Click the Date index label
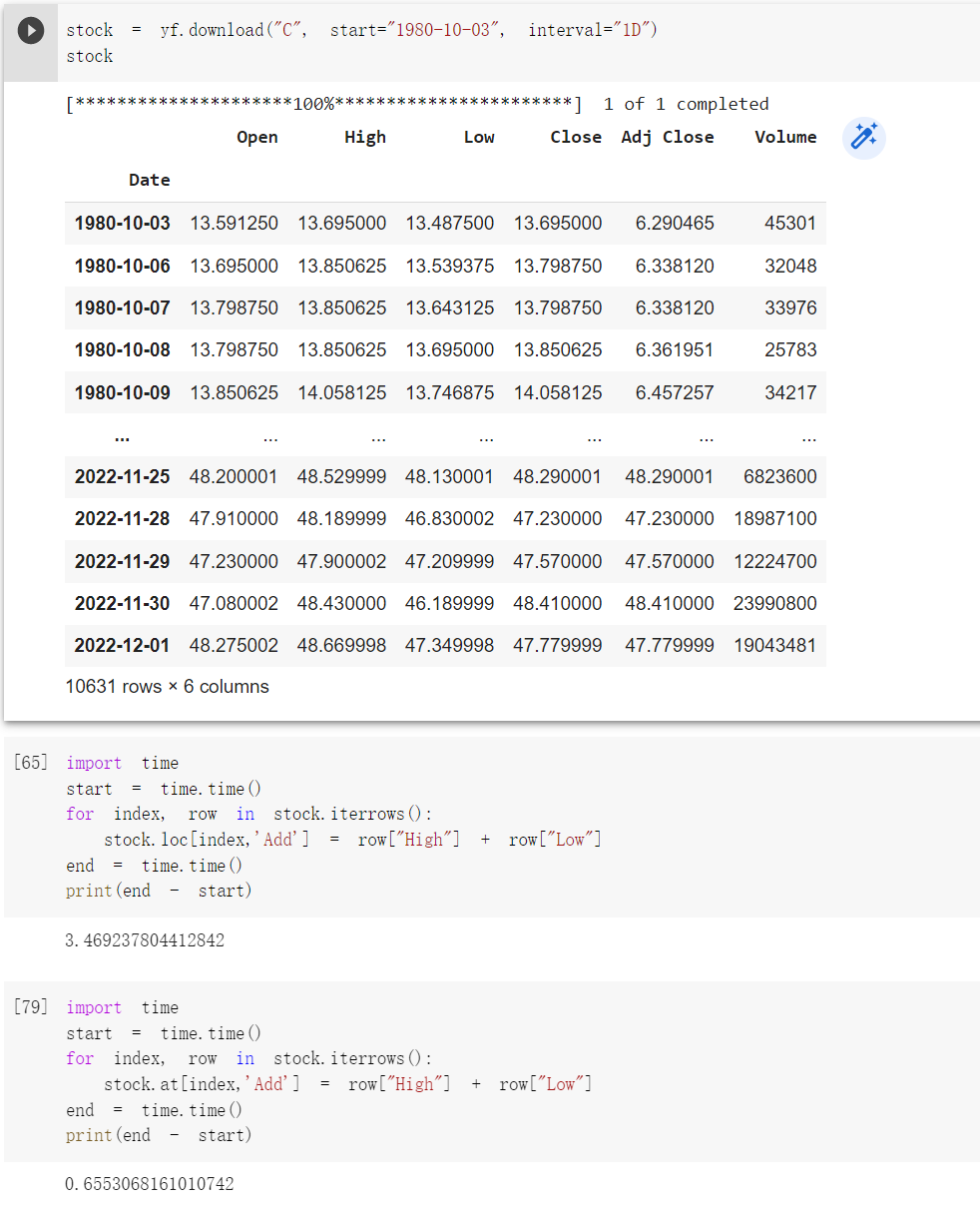Viewport: 980px width, 1210px height. point(149,180)
